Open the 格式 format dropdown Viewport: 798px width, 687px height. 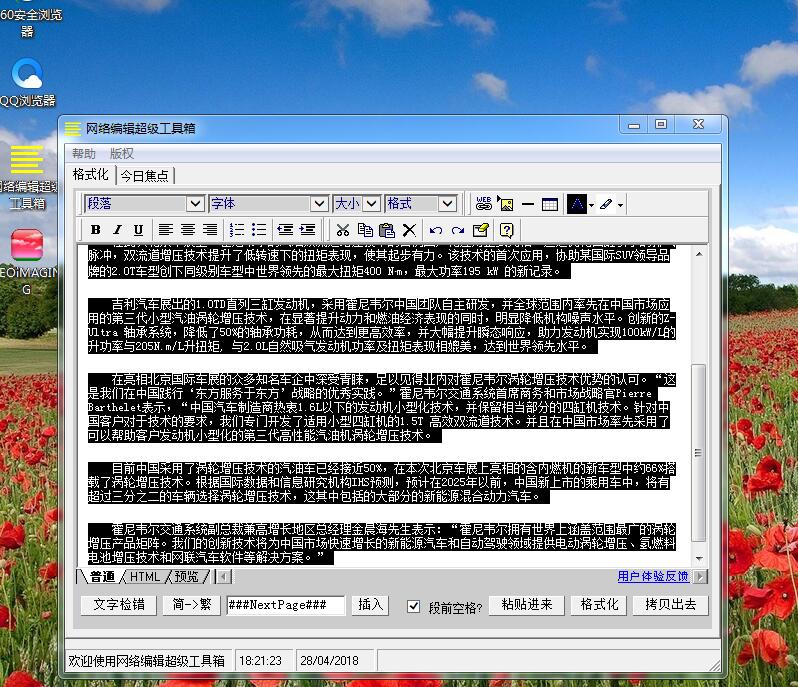[x=447, y=204]
